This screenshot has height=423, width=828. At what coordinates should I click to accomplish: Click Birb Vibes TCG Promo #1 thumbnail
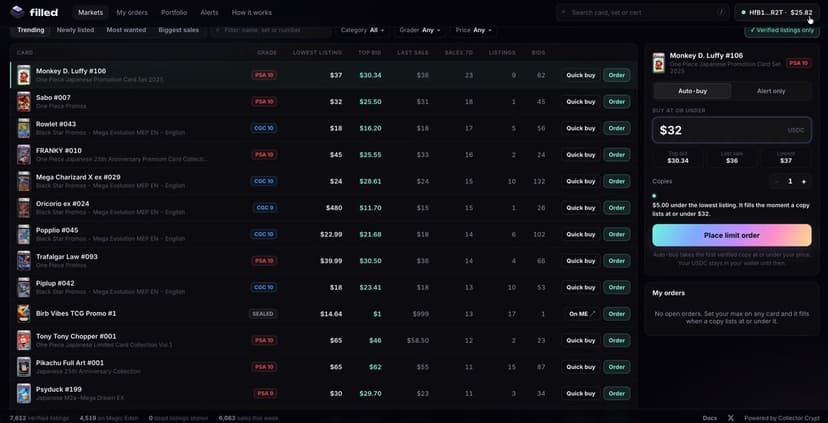(x=24, y=314)
